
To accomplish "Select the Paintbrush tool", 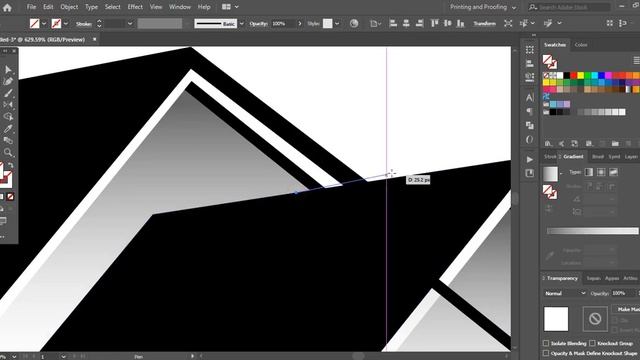I will (8, 93).
